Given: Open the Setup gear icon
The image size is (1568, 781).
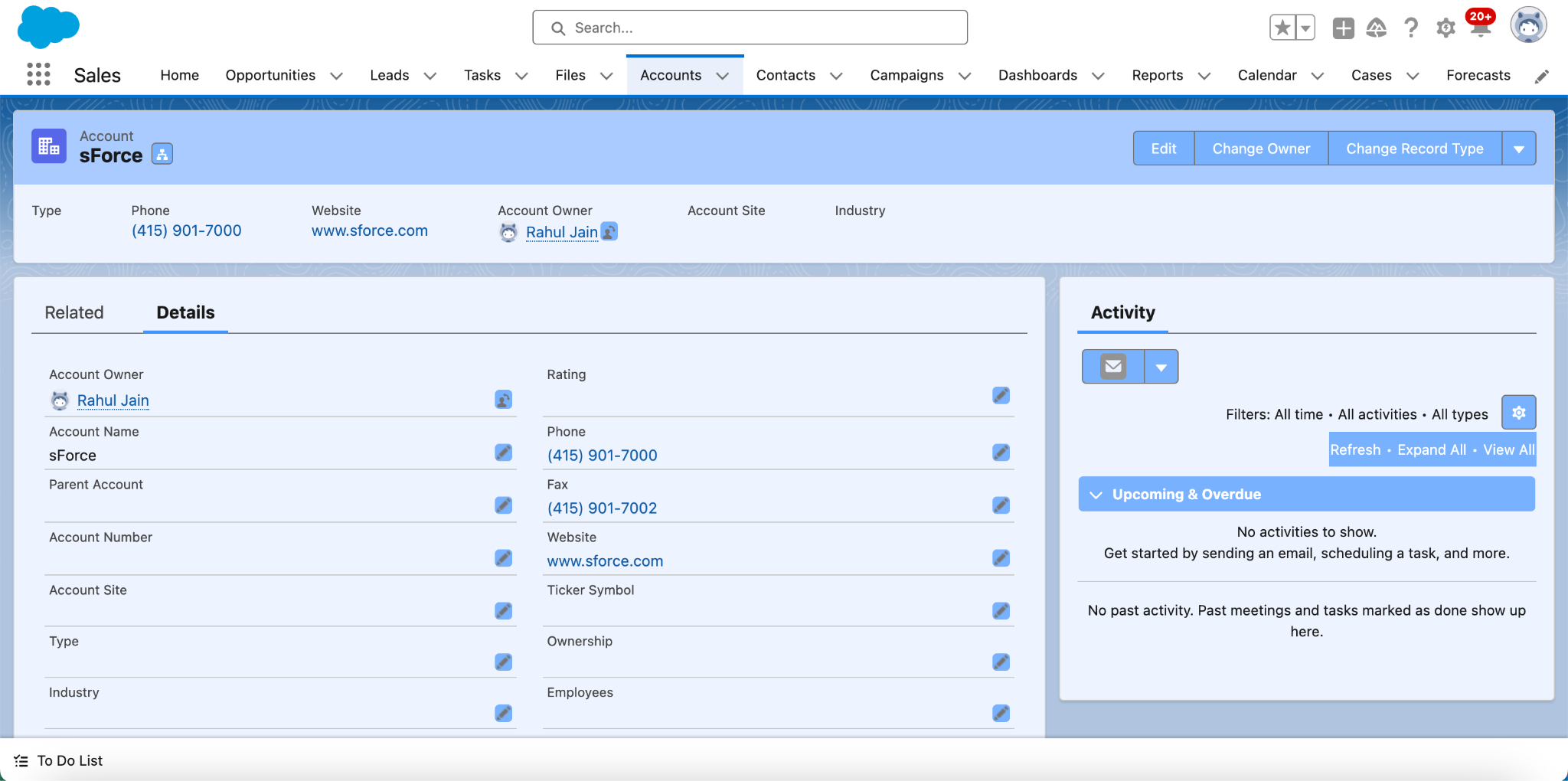Looking at the screenshot, I should coord(1445,28).
